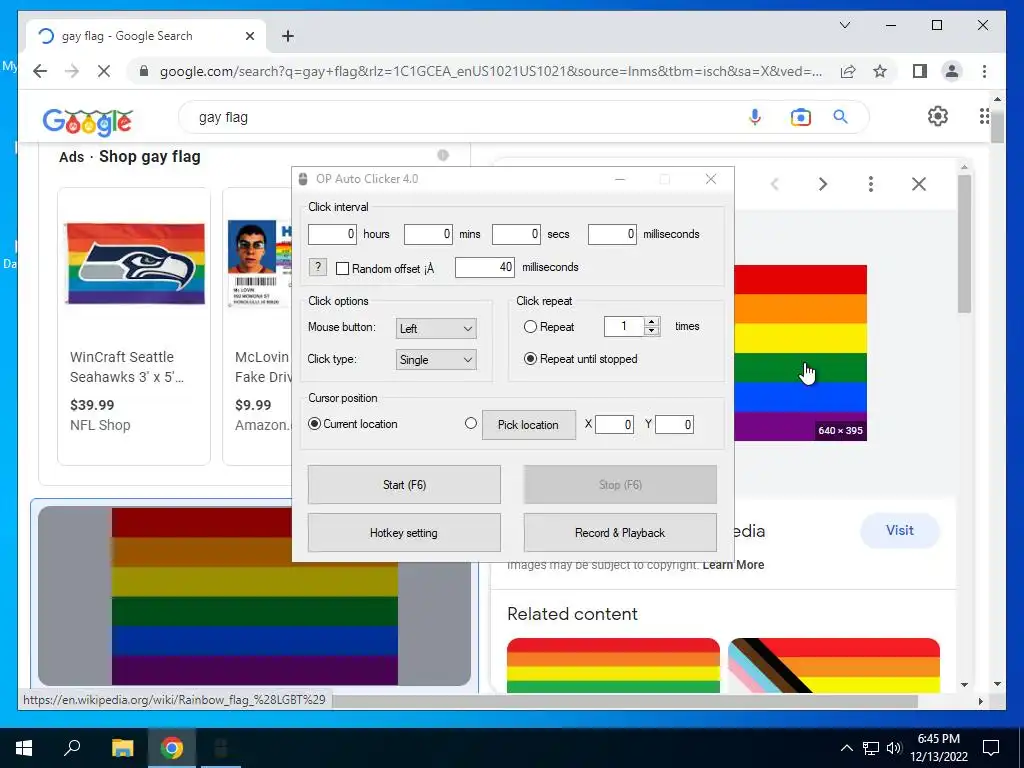Decrease repeat count with down arrow

652,331
